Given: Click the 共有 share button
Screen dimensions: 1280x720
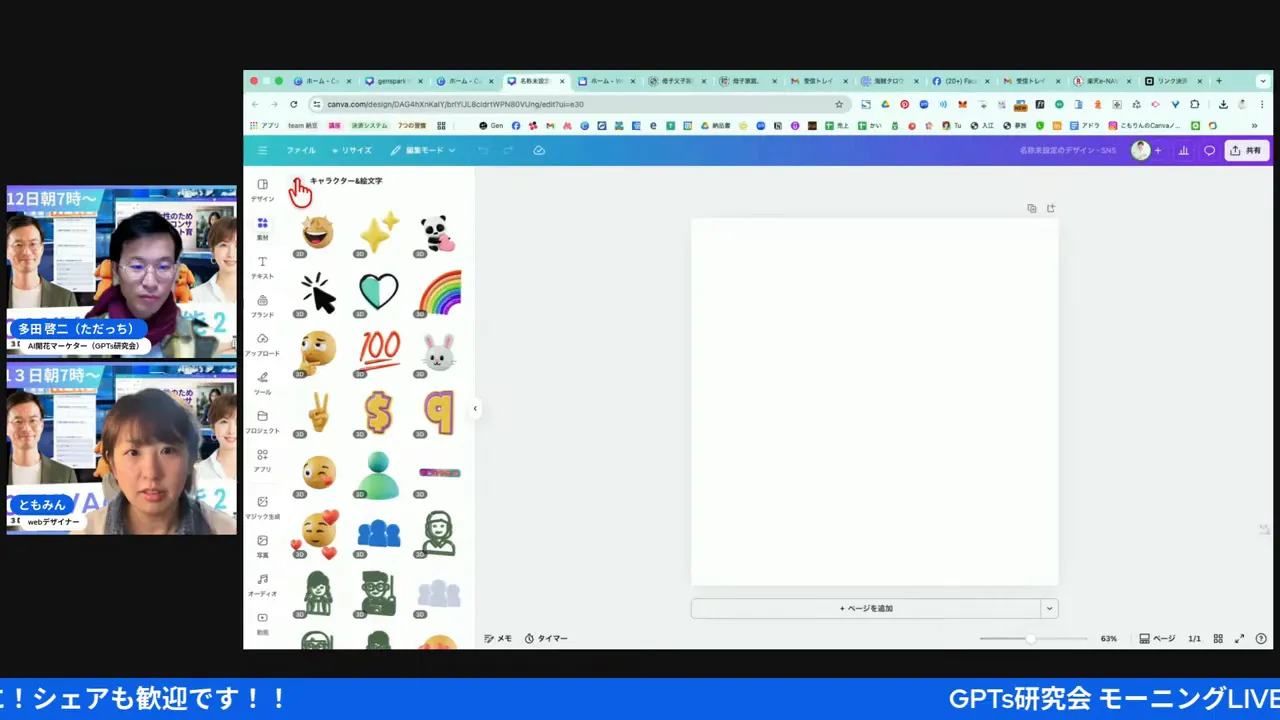Looking at the screenshot, I should pos(1247,151).
